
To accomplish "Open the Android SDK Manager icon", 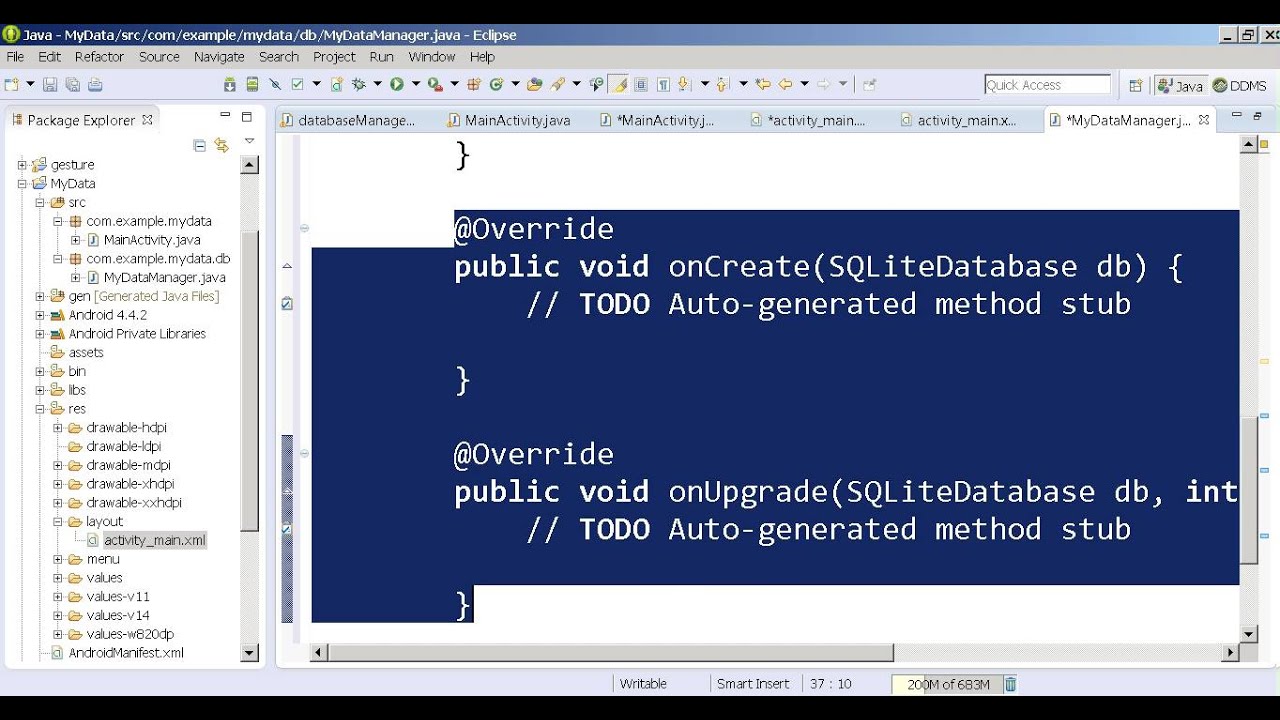I will pos(229,85).
